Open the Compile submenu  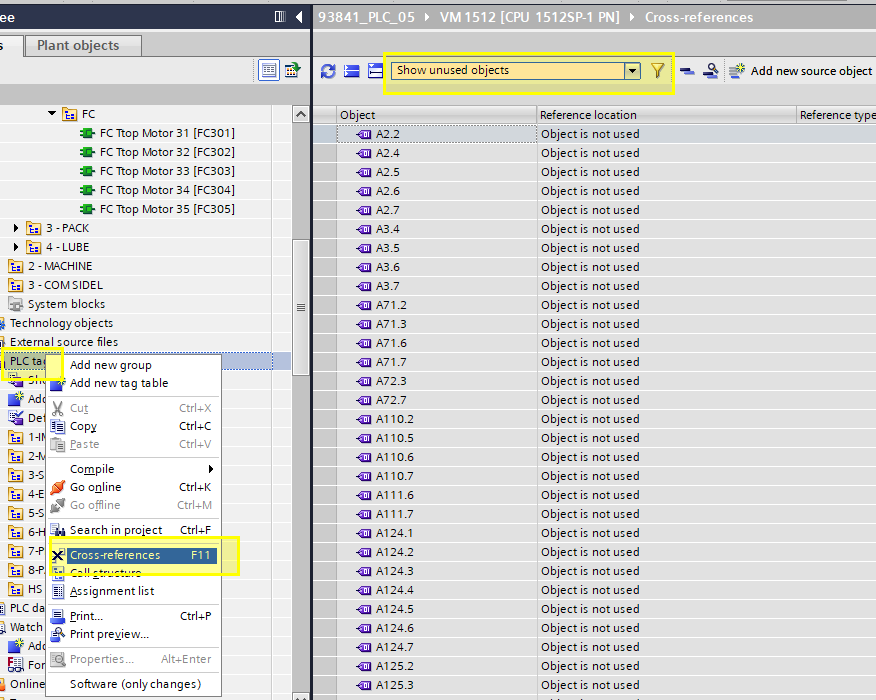133,469
